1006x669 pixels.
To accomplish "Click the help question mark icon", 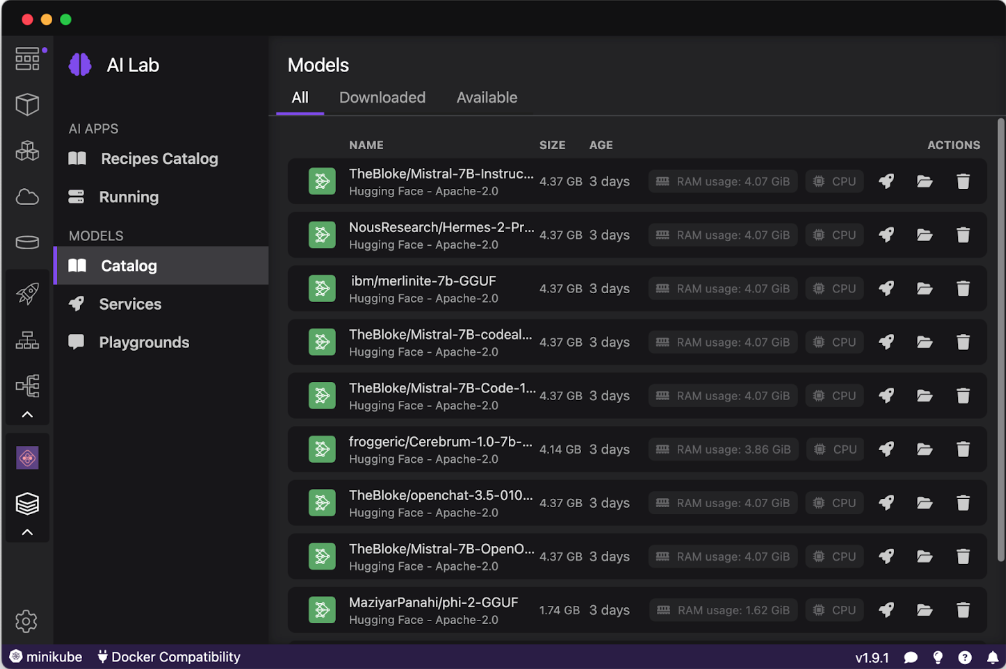I will click(965, 657).
